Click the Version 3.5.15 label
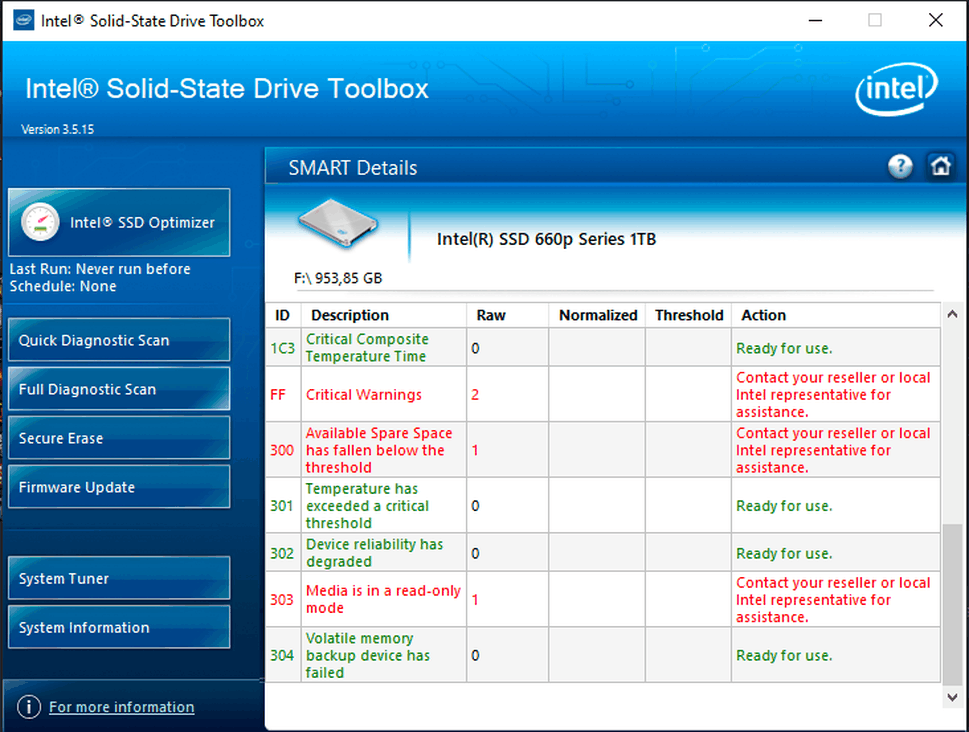Viewport: 969px width, 732px height. (x=57, y=129)
